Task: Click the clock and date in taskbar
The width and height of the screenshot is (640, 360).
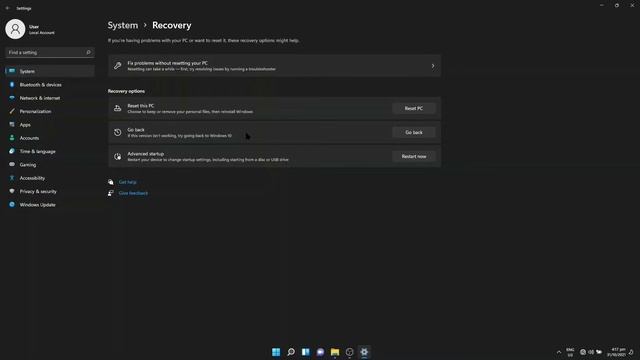Action: (x=616, y=352)
